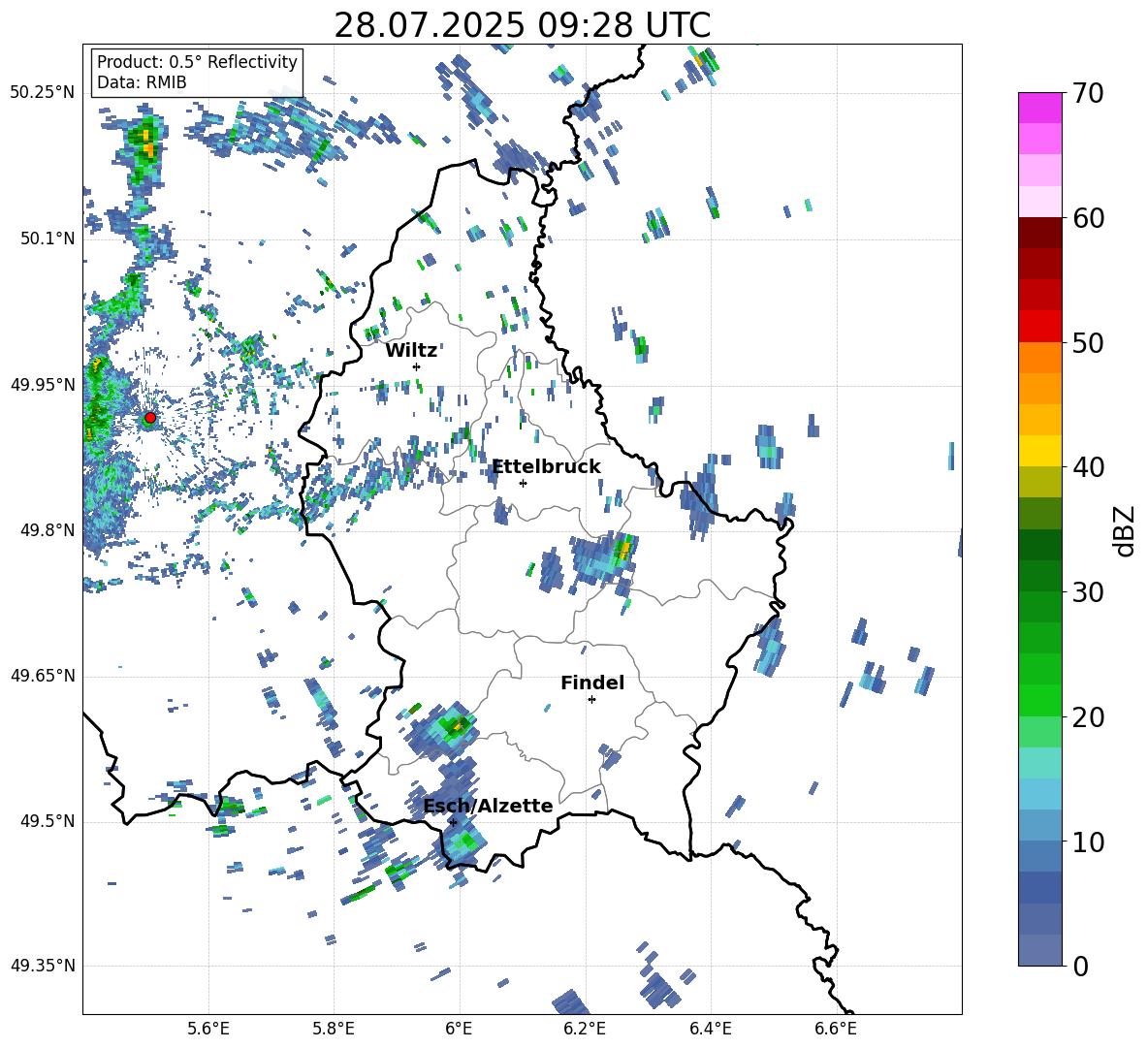Viewport: 1148px width, 1048px height.
Task: Click the 49.5°N latitude label
Action: [48, 821]
